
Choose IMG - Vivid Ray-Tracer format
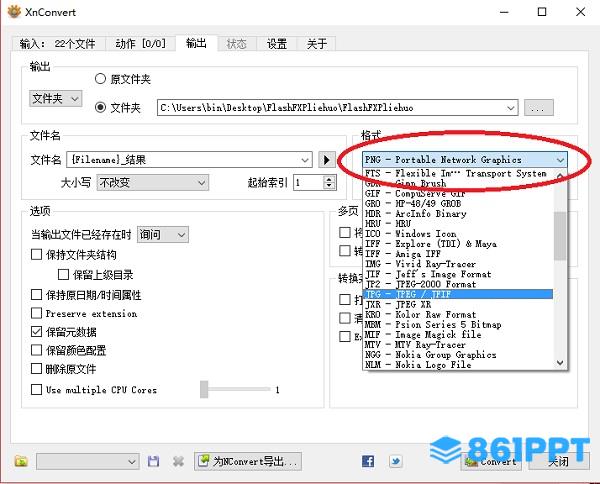[458, 264]
